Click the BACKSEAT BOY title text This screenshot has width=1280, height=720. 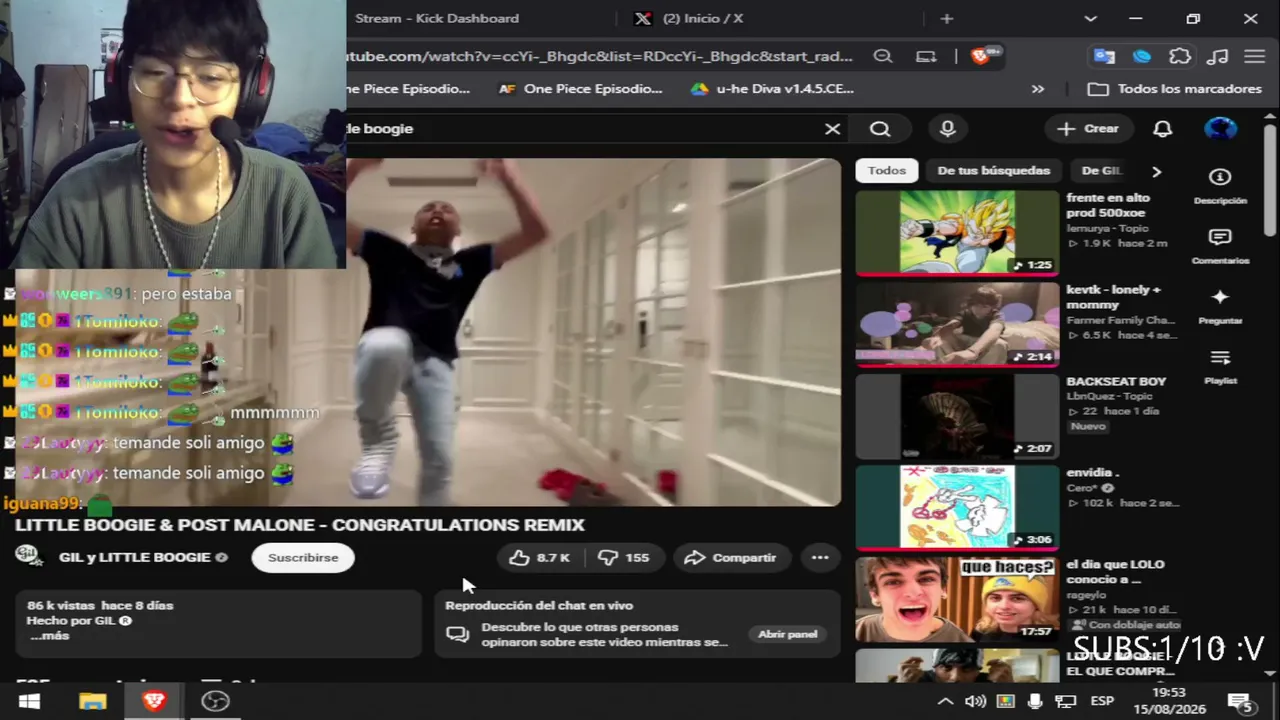(x=1116, y=381)
